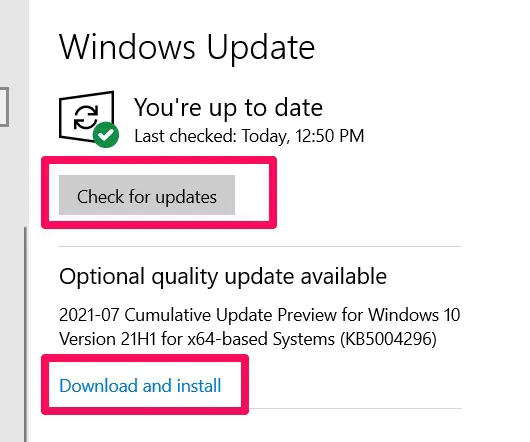Click the Windows 10 text in update name
The image size is (530, 442).
coord(414,315)
